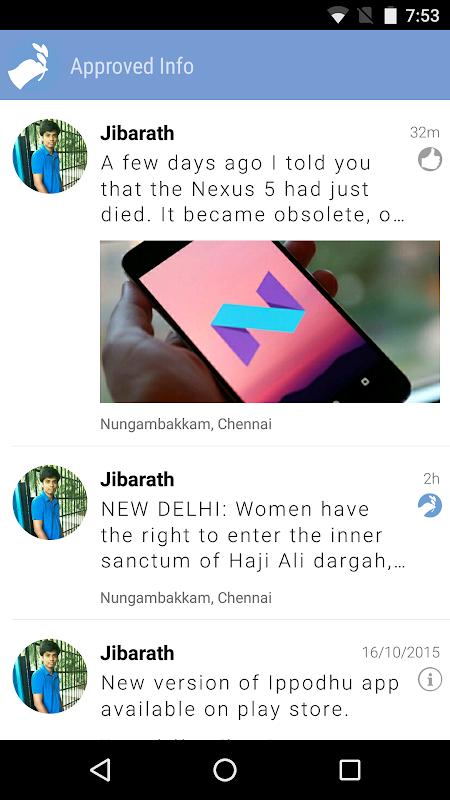Tap Jibarath's avatar on Ippodhu post

[50, 676]
